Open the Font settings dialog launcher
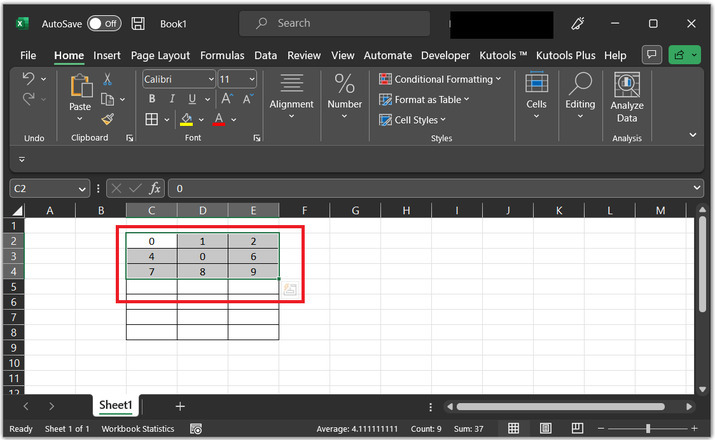This screenshot has height=440, width=715. pos(257,138)
